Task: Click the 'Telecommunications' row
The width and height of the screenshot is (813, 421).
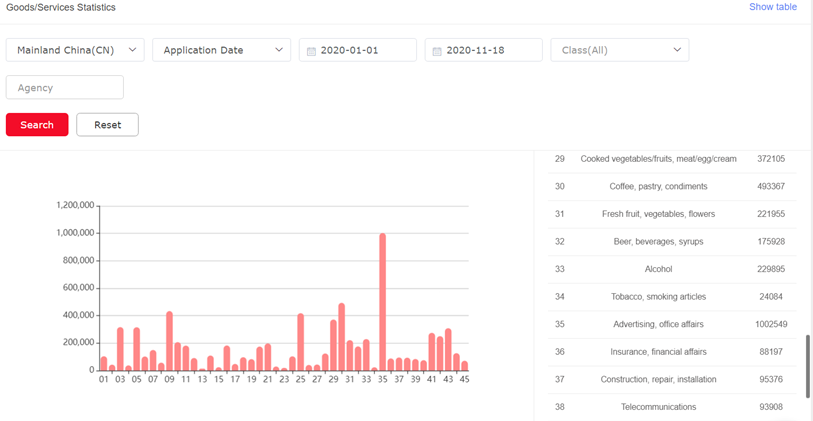Action: (672, 406)
